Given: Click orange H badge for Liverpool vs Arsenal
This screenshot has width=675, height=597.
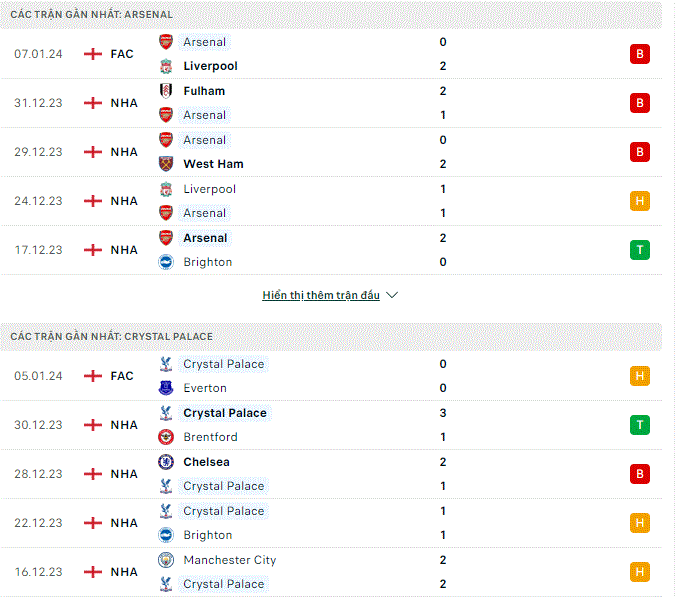Looking at the screenshot, I should pyautogui.click(x=640, y=201).
